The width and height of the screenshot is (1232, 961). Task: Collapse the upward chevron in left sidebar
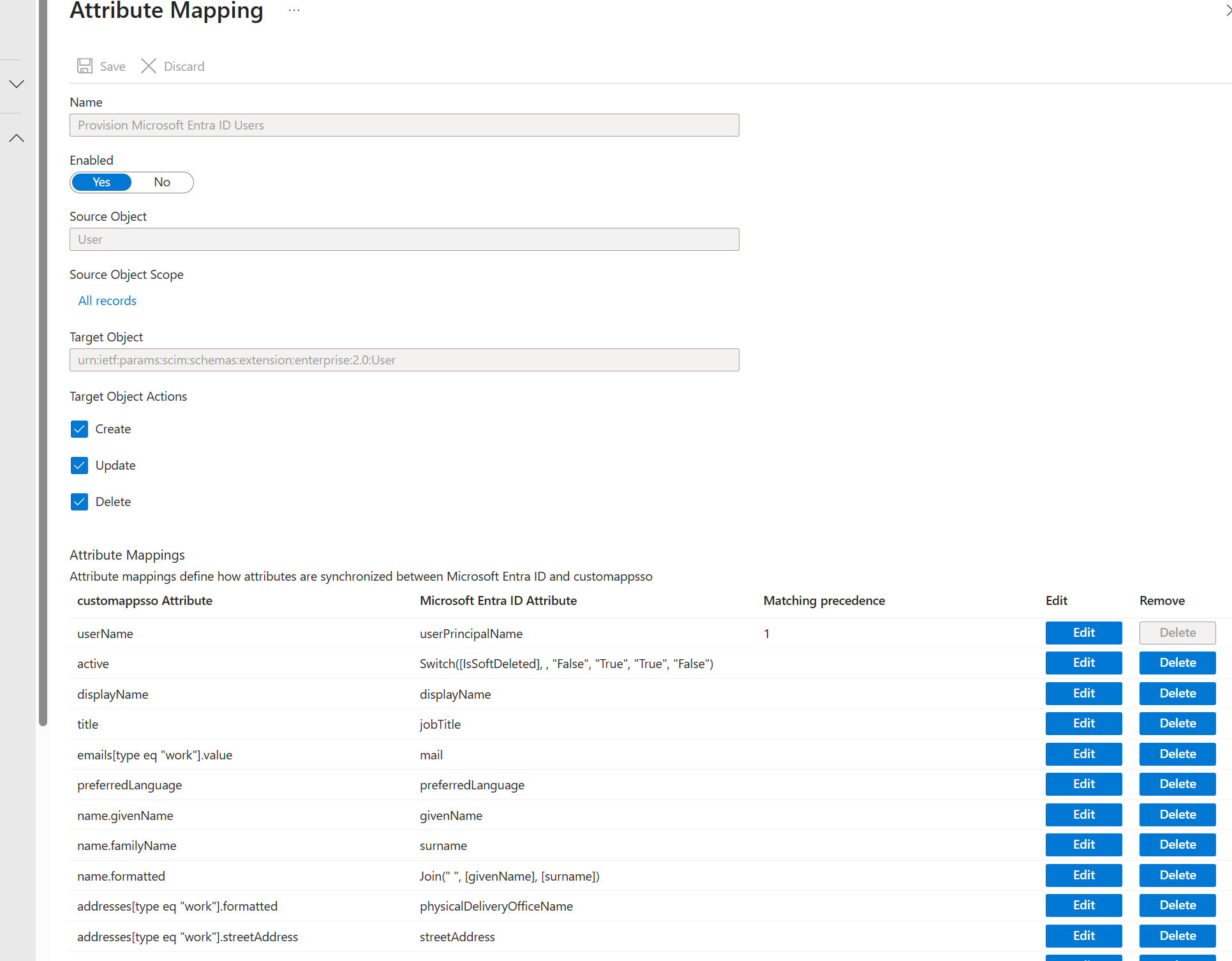(x=17, y=138)
